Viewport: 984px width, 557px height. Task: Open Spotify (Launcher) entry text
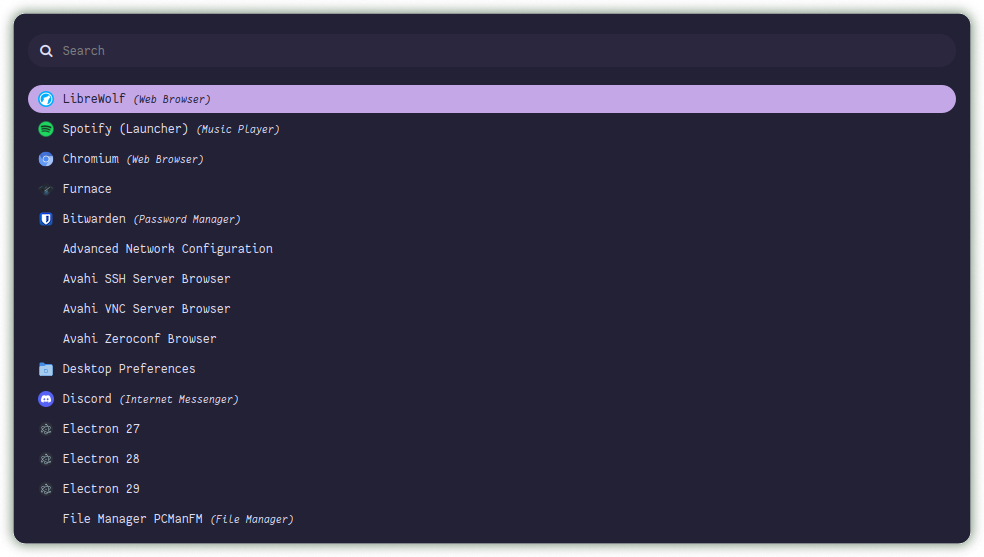(x=125, y=129)
